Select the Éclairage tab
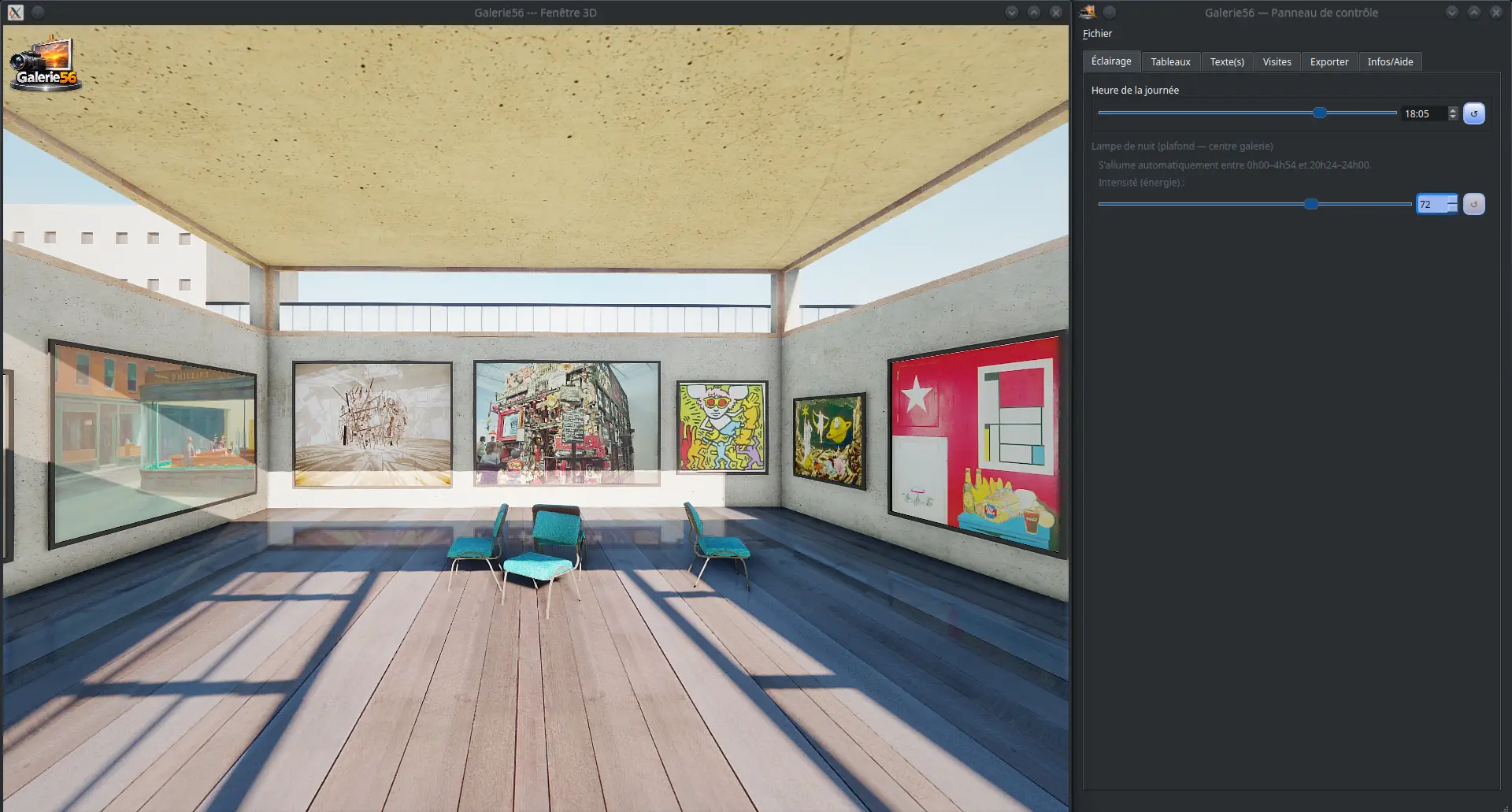The image size is (1512, 812). tap(1111, 61)
